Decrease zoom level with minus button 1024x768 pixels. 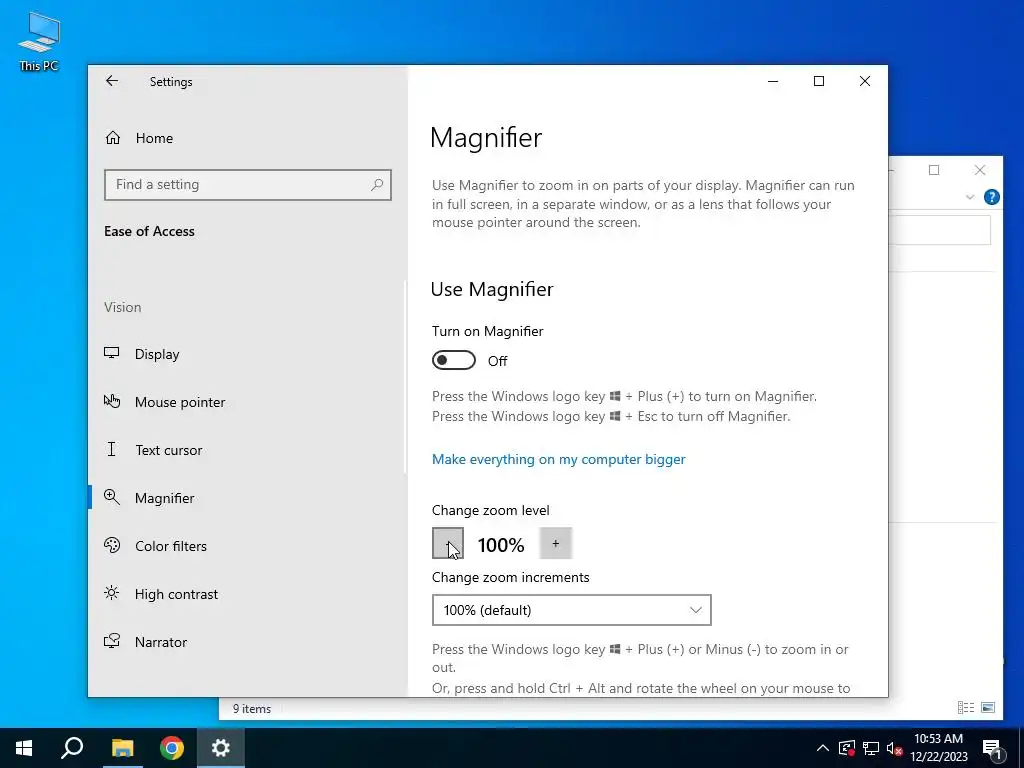tap(448, 543)
